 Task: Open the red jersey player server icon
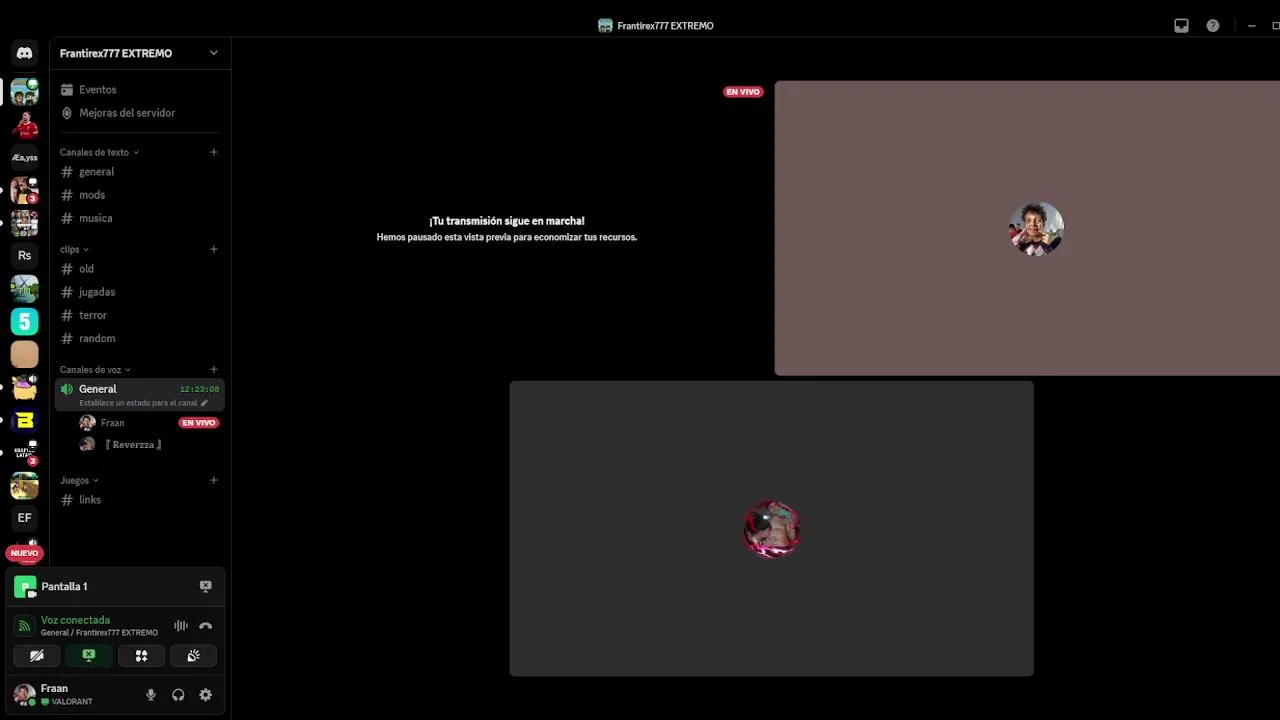24,124
